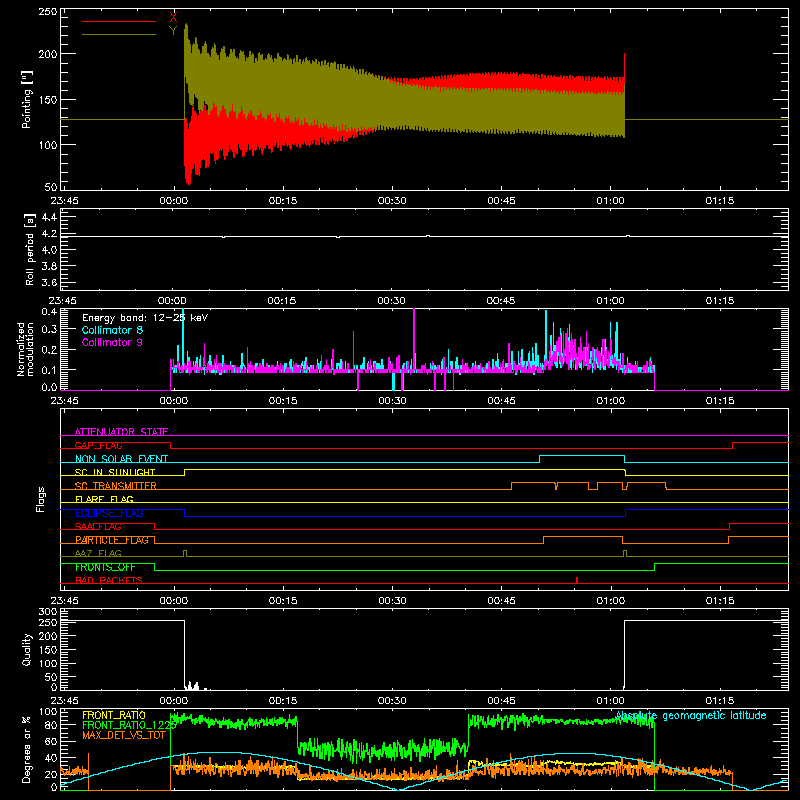Click 01:15 time label under Pointing plot
This screenshot has height=800, width=800.
719,201
